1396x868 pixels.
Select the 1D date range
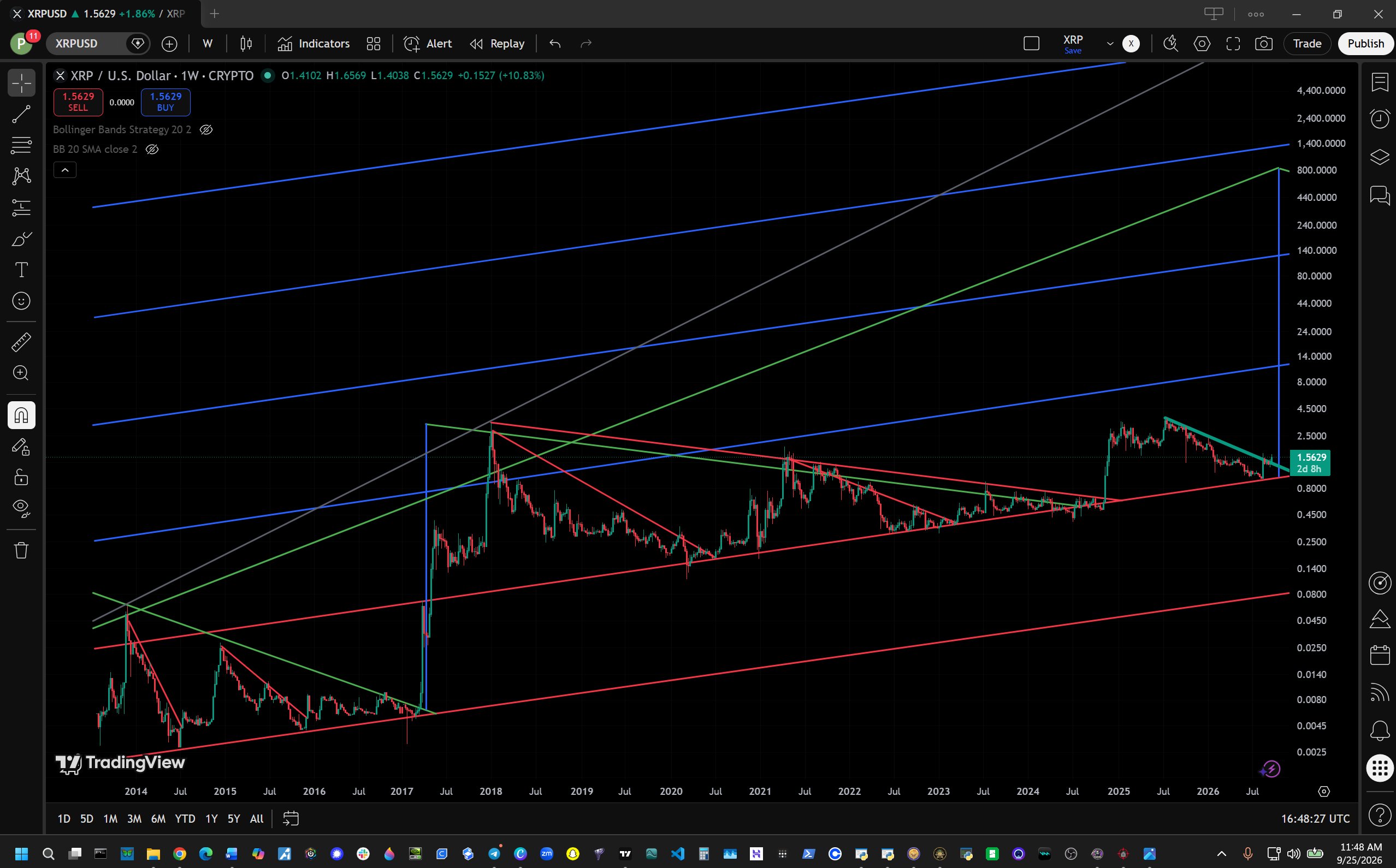64,819
